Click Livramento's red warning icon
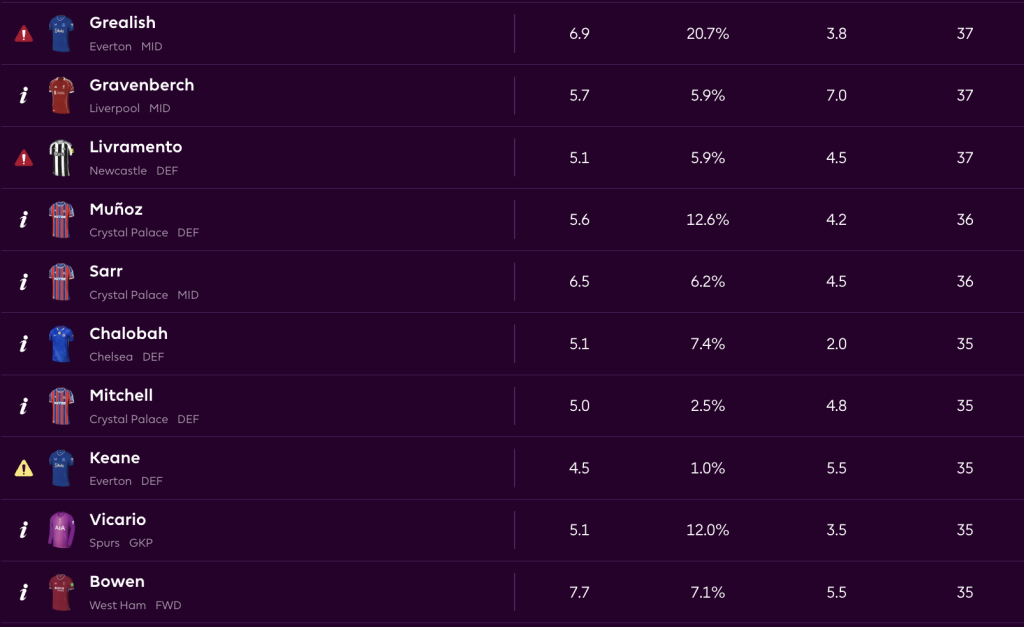 [23, 158]
